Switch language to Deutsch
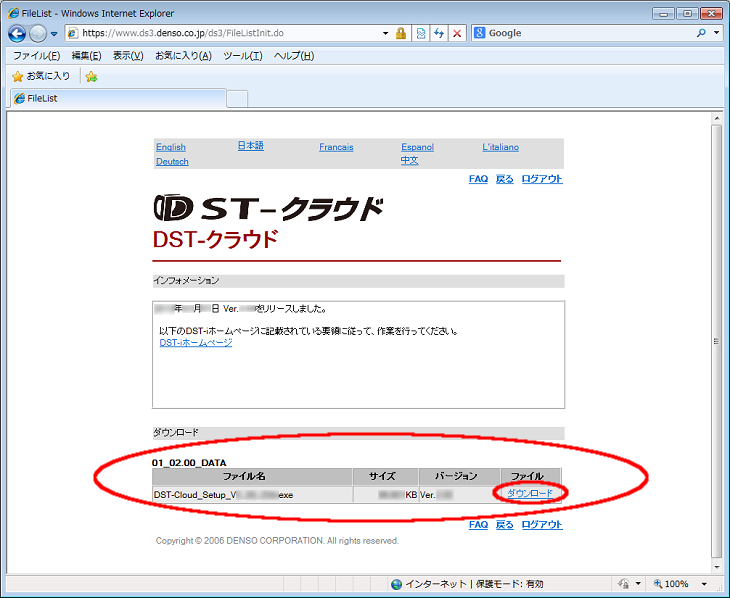 click(x=172, y=162)
